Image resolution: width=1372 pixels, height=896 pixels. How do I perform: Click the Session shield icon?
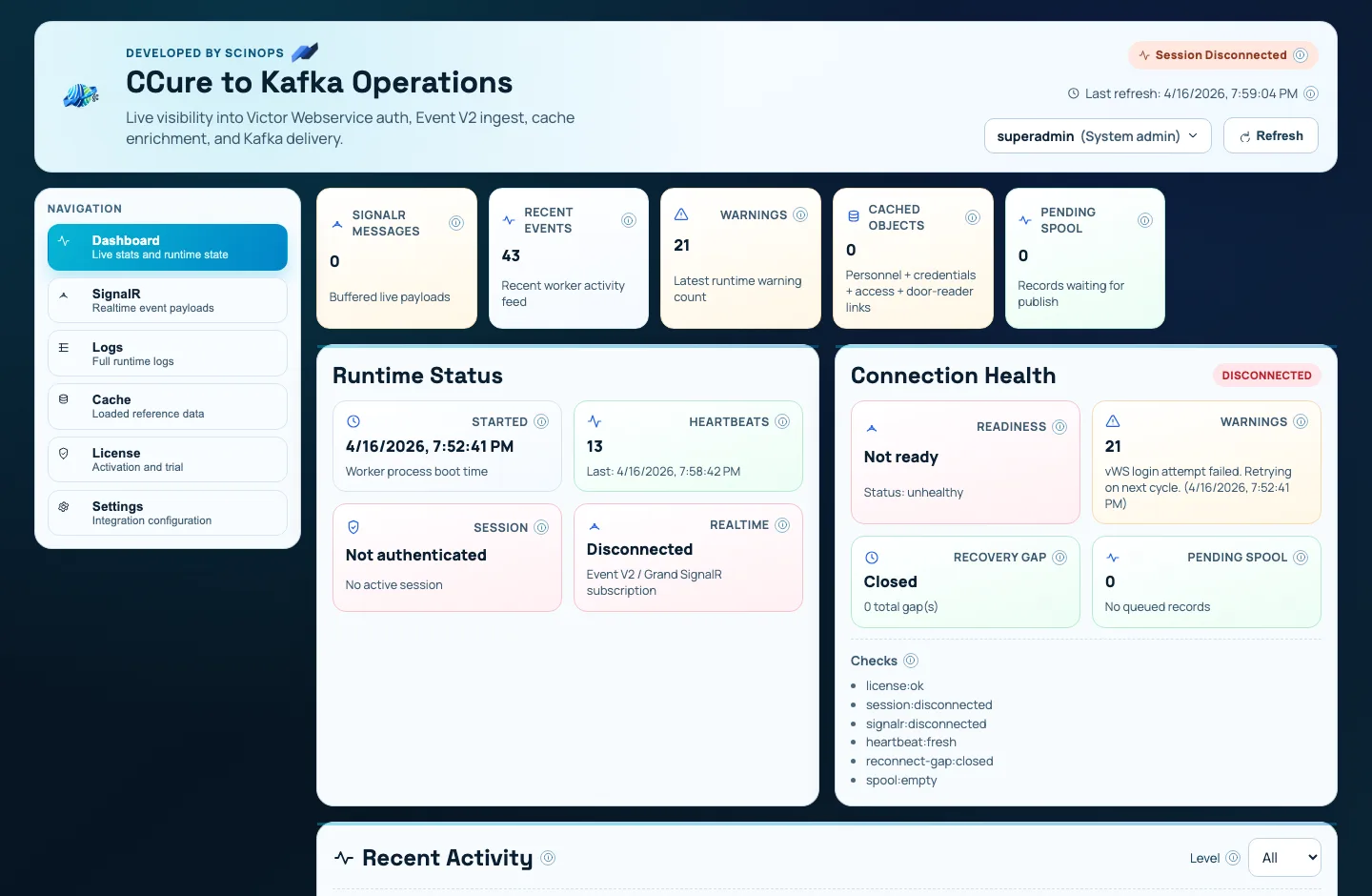353,527
